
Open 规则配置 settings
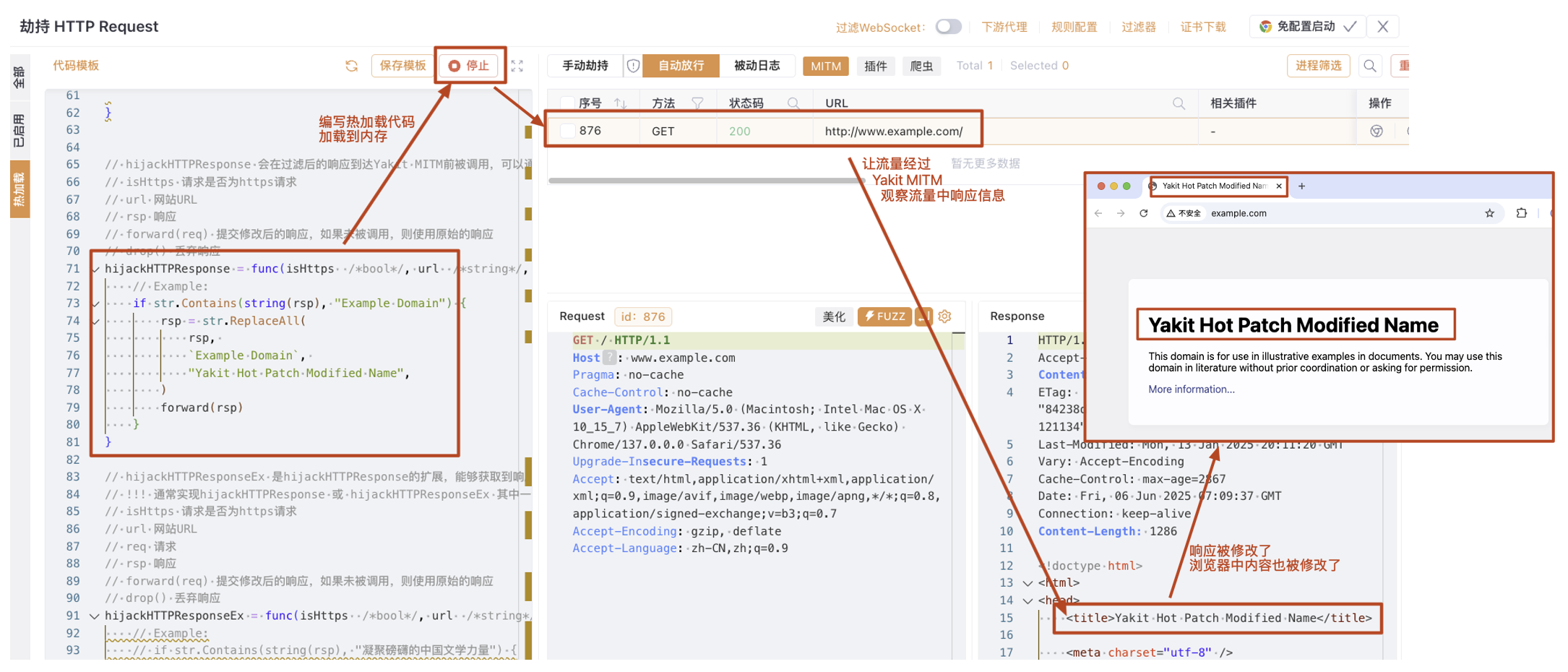click(x=1074, y=27)
